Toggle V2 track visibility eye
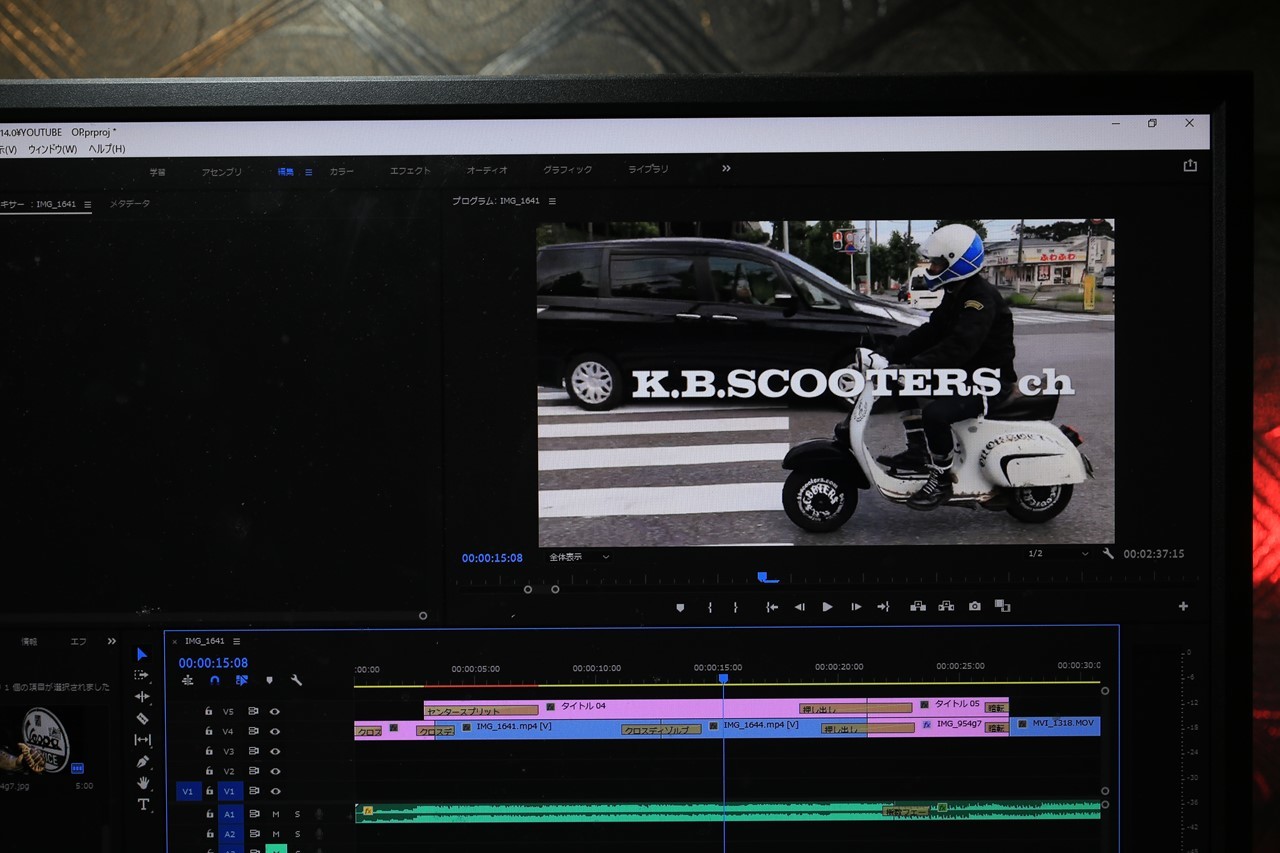Image resolution: width=1280 pixels, height=853 pixels. point(274,772)
